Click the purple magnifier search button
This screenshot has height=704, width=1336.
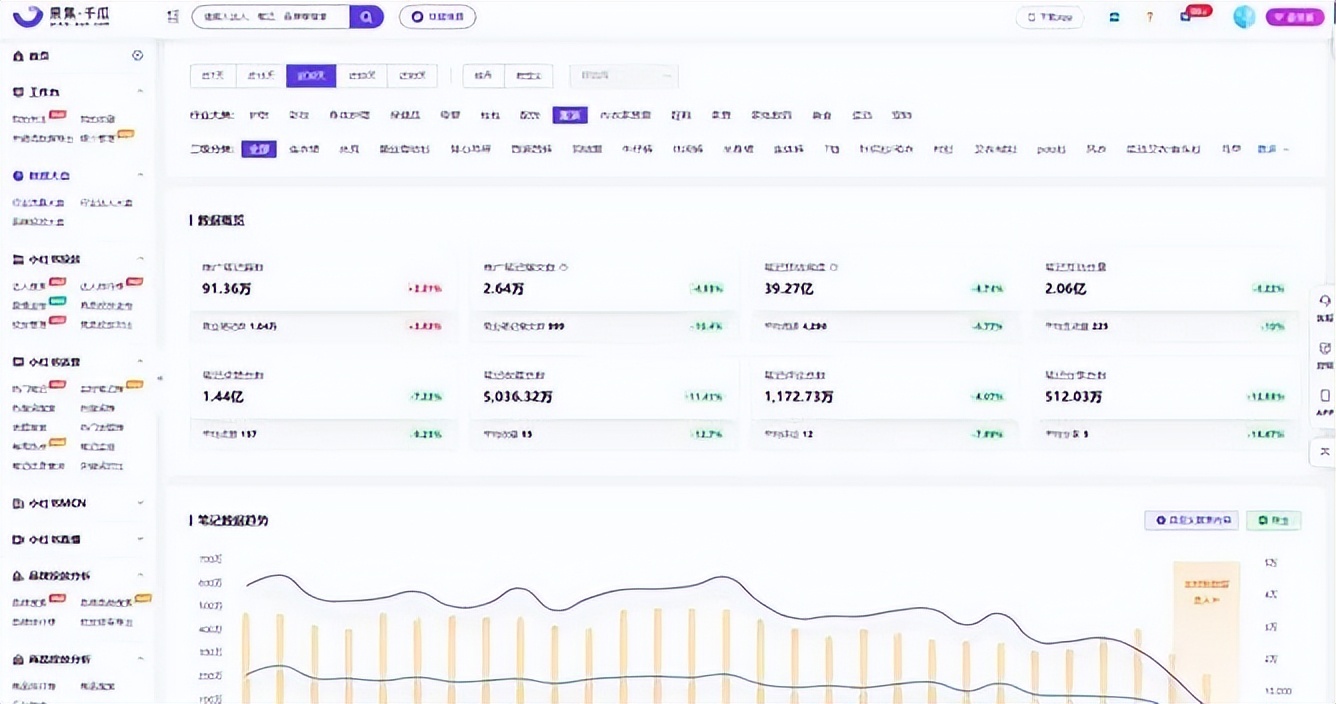coord(367,17)
